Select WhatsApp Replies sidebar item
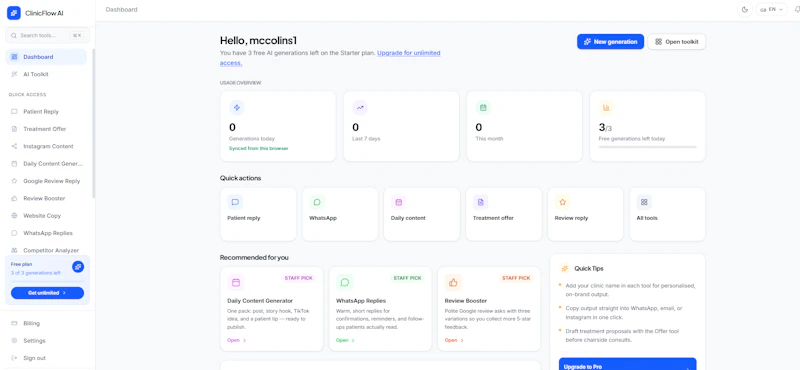The height and width of the screenshot is (370, 800). pos(46,233)
